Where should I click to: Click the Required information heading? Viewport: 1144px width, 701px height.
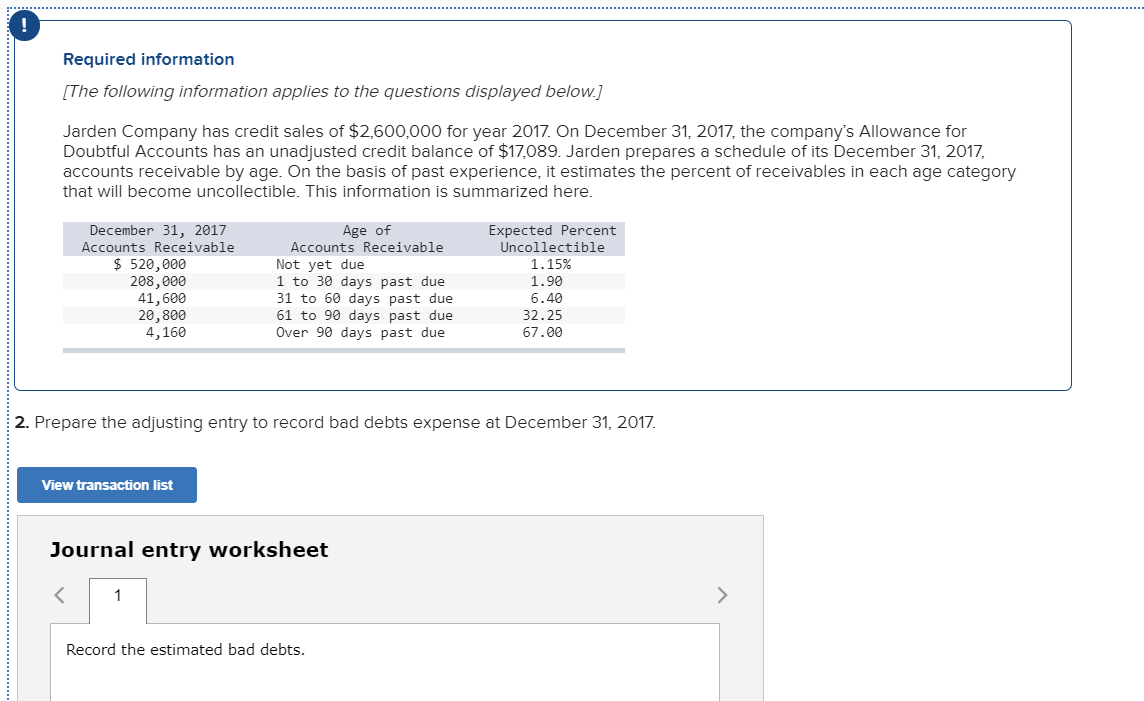pos(149,59)
